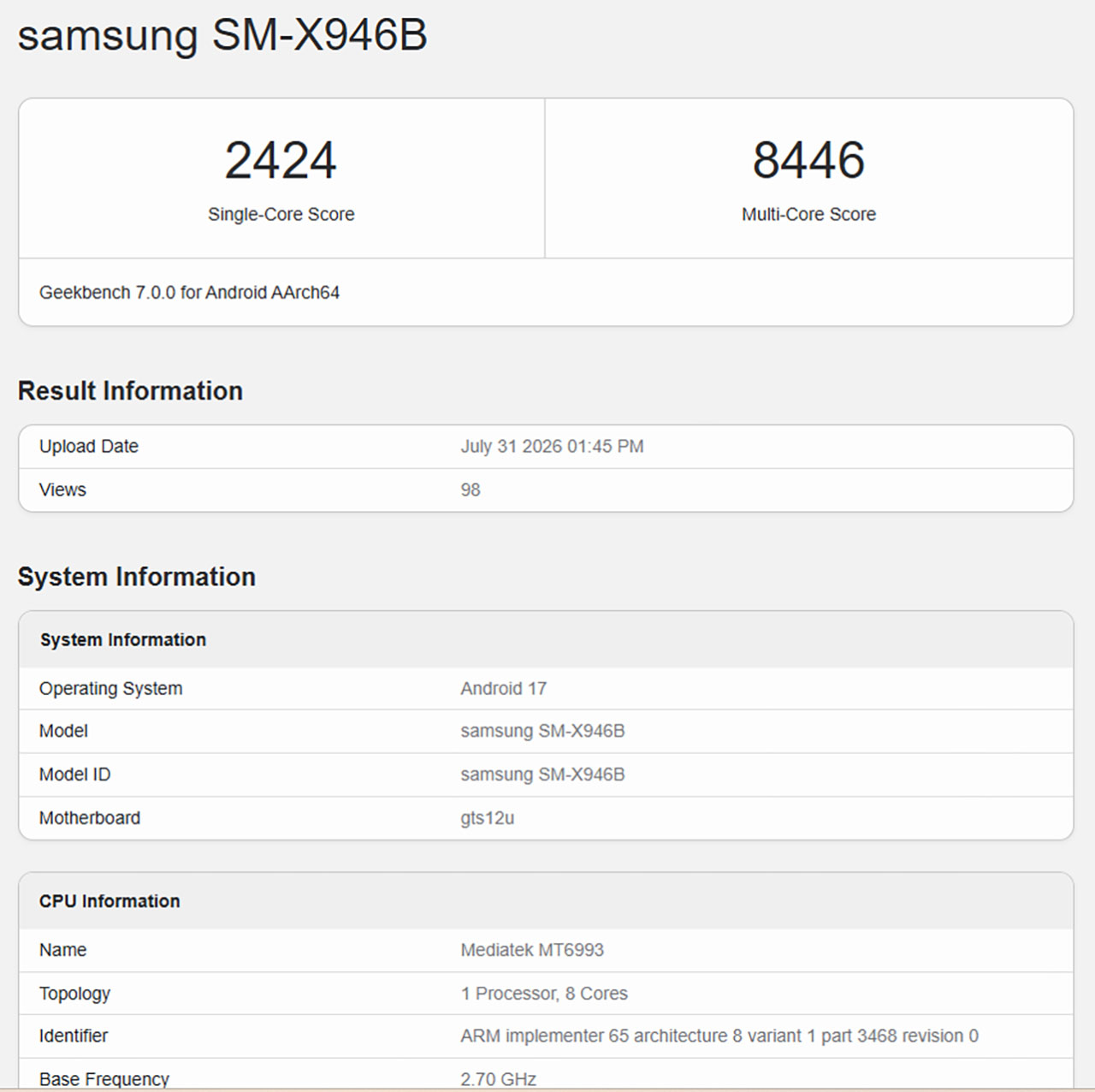Click the large System Information section heading
1095x1092 pixels.
(x=137, y=577)
